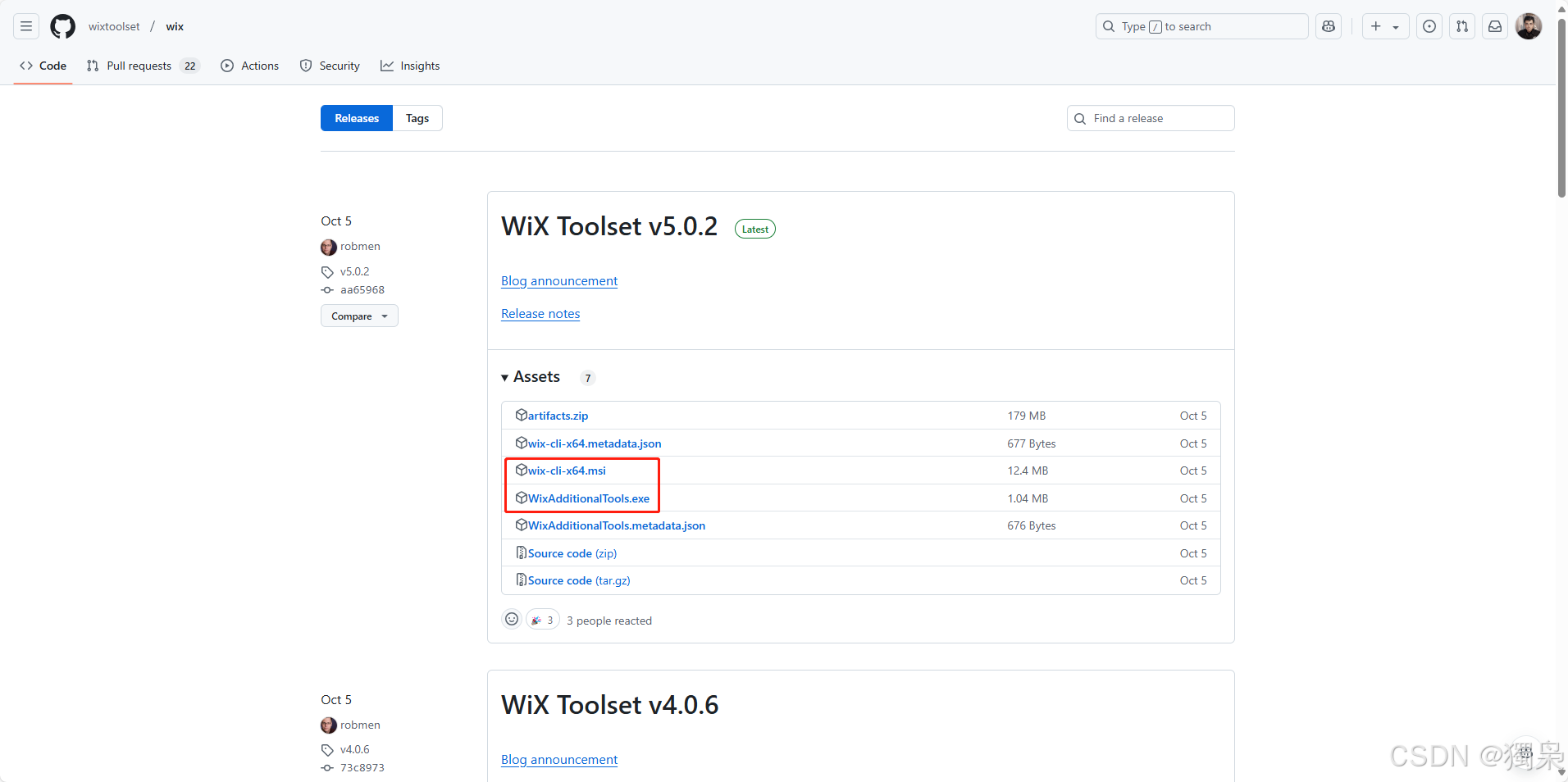The width and height of the screenshot is (1568, 782).
Task: Open commit 73c8973 link
Action: click(362, 767)
